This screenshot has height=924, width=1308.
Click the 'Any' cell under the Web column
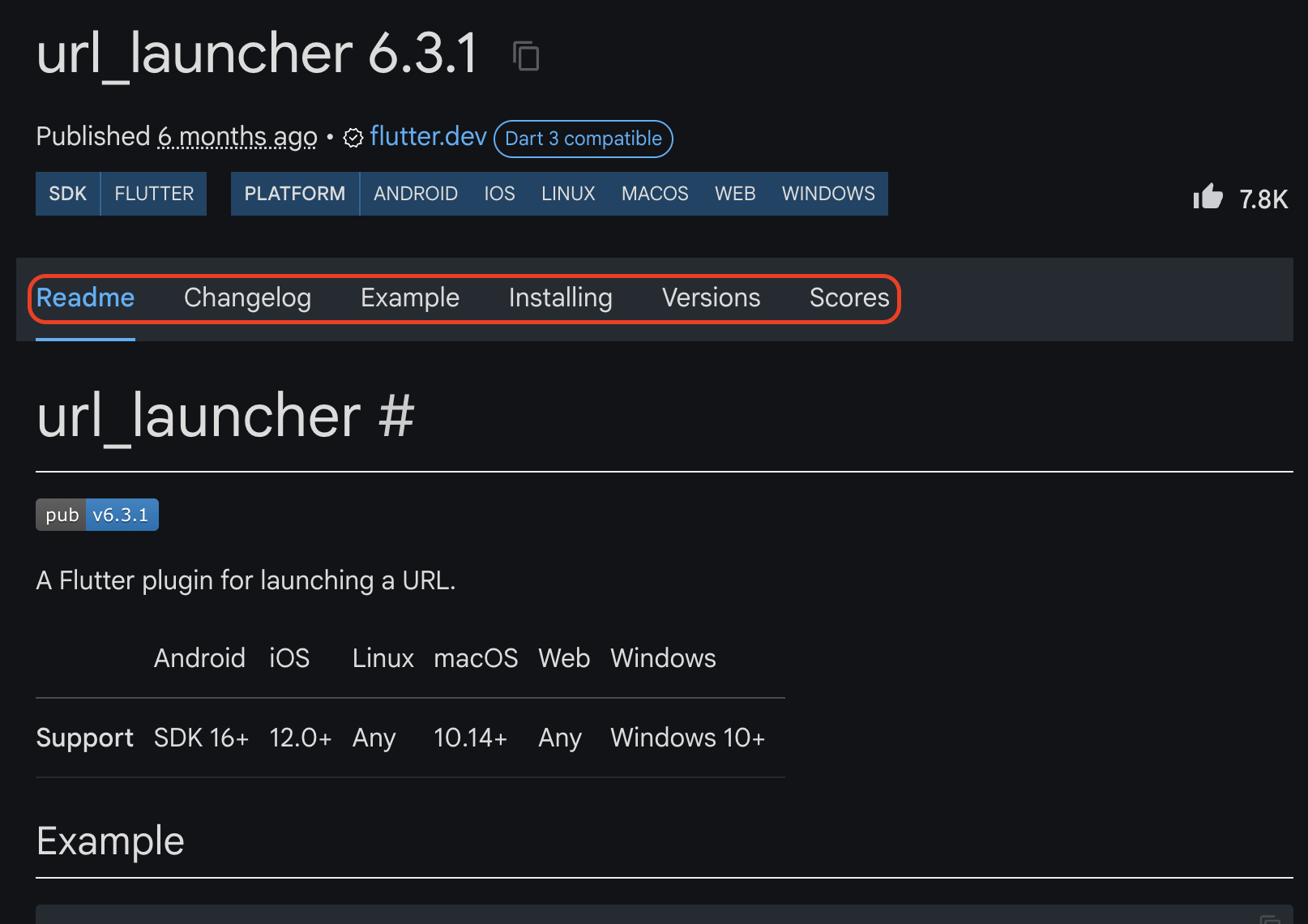pos(560,738)
